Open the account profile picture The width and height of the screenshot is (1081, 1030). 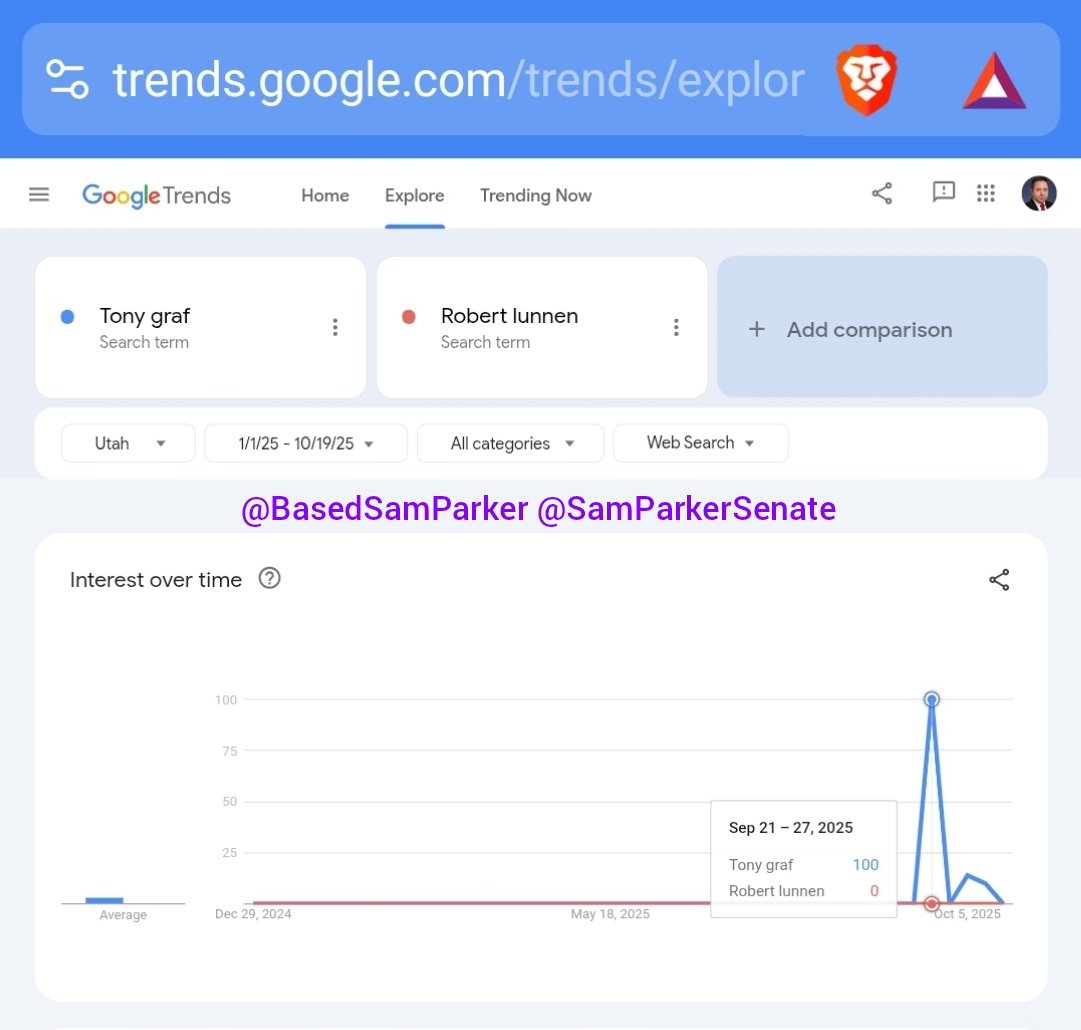click(1039, 194)
